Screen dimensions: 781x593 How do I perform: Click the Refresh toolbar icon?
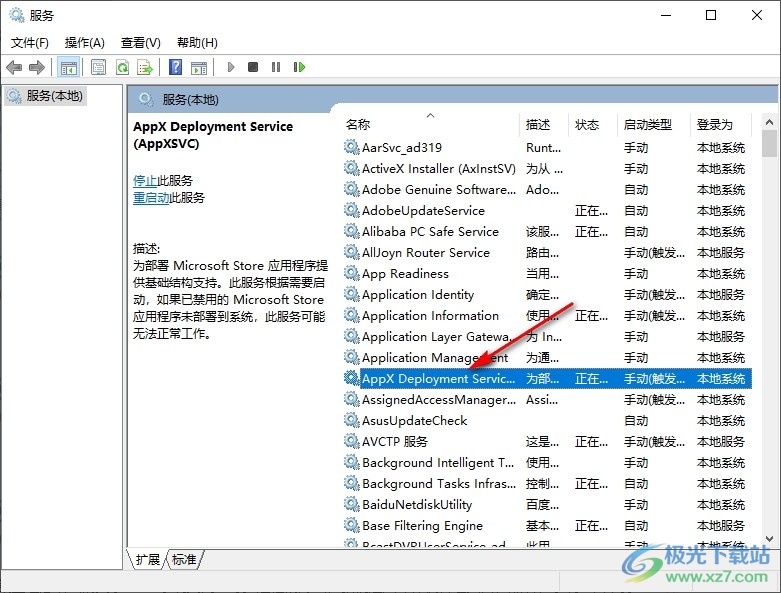click(x=122, y=67)
